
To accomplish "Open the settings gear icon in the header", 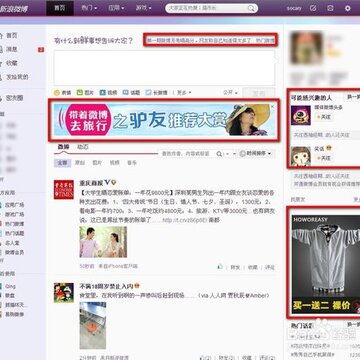I will tap(348, 8).
